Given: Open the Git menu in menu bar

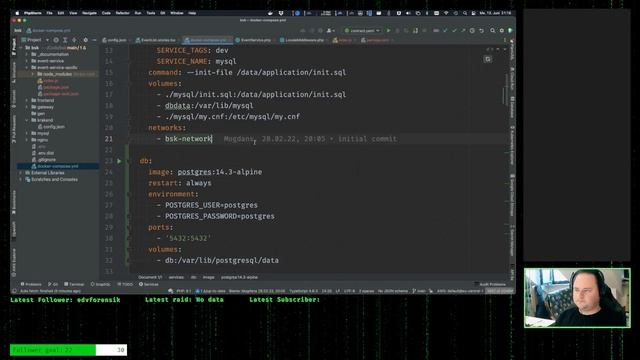Looking at the screenshot, I should 162,13.
